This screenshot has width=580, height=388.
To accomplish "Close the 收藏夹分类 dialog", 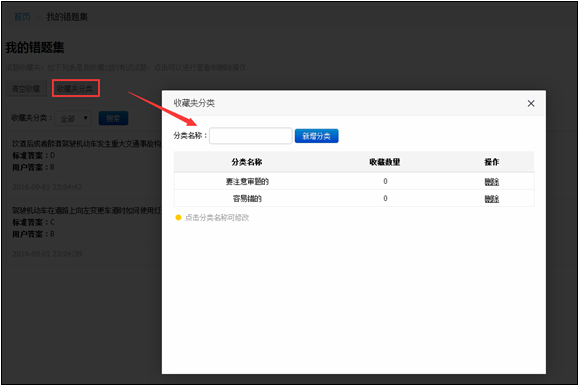I will [531, 104].
